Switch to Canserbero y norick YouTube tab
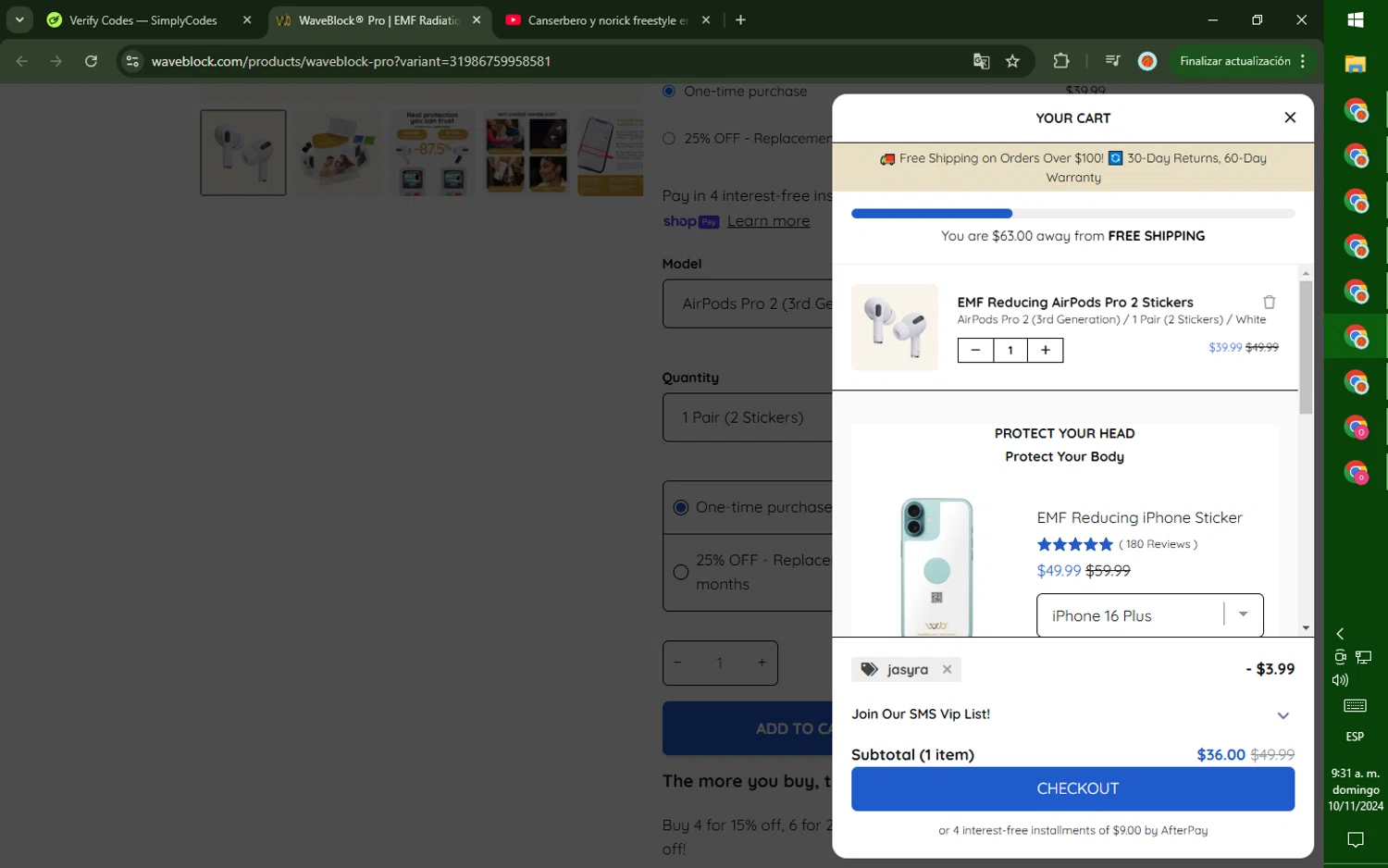 click(608, 20)
